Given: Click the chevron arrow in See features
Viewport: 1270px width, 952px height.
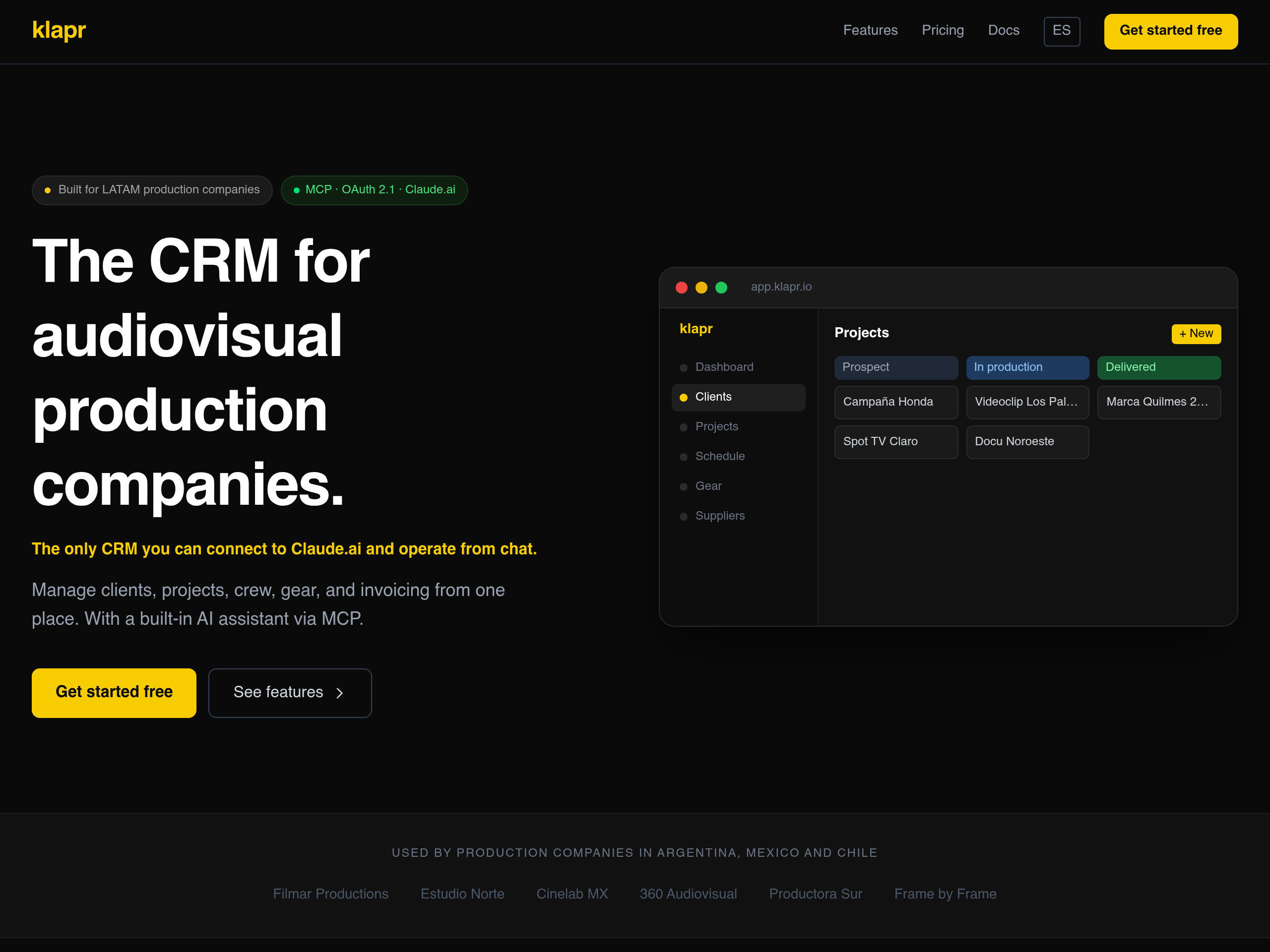Looking at the screenshot, I should coord(339,693).
